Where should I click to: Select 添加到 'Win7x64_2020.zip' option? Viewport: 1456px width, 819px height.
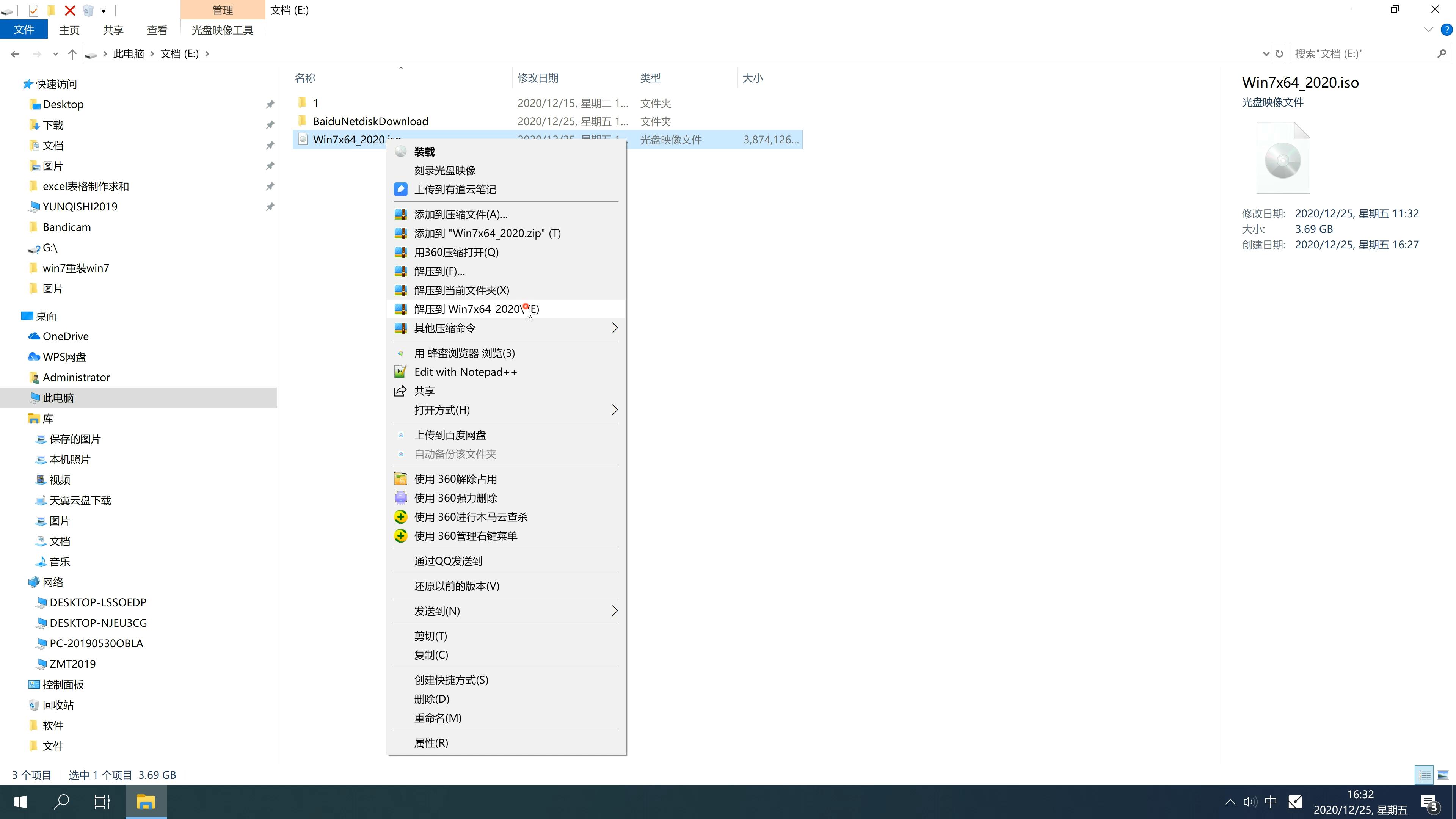point(487,233)
